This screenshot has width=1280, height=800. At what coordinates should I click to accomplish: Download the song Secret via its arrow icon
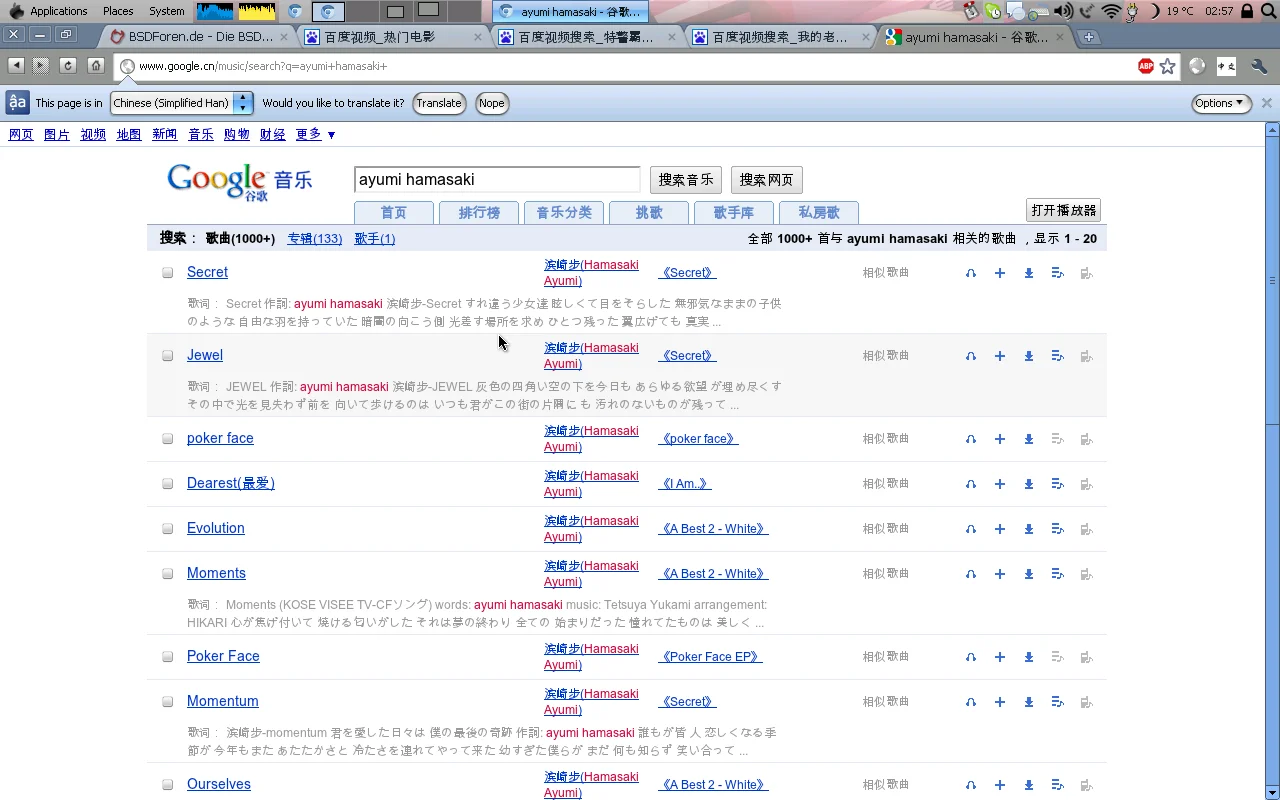pyautogui.click(x=1028, y=273)
